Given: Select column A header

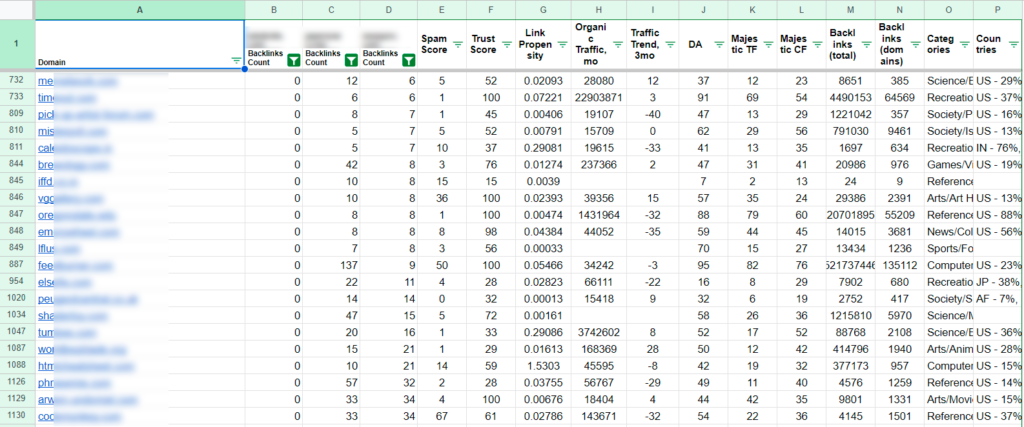Looking at the screenshot, I should point(139,9).
